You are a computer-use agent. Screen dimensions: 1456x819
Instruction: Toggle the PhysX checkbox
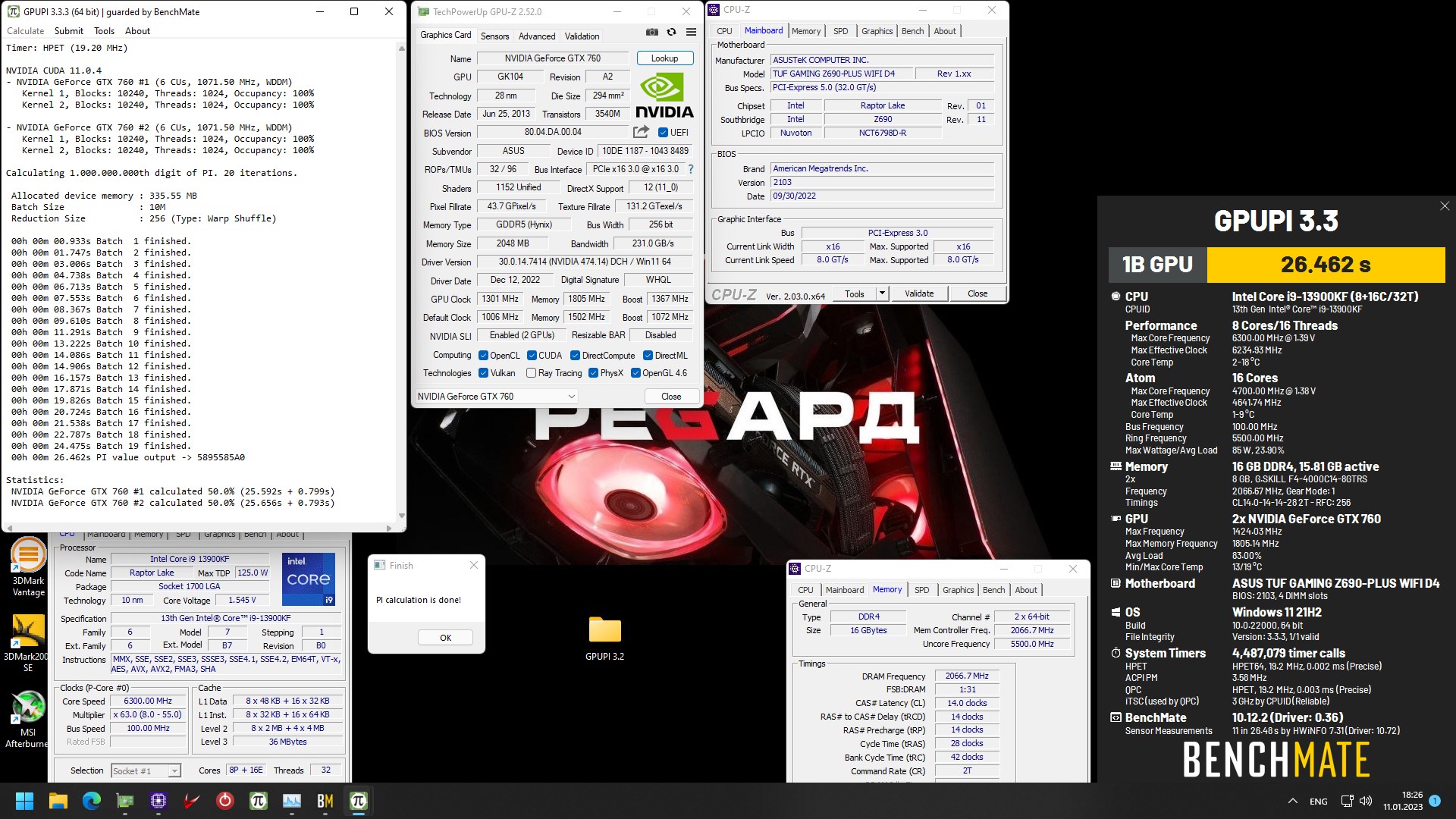coord(593,372)
